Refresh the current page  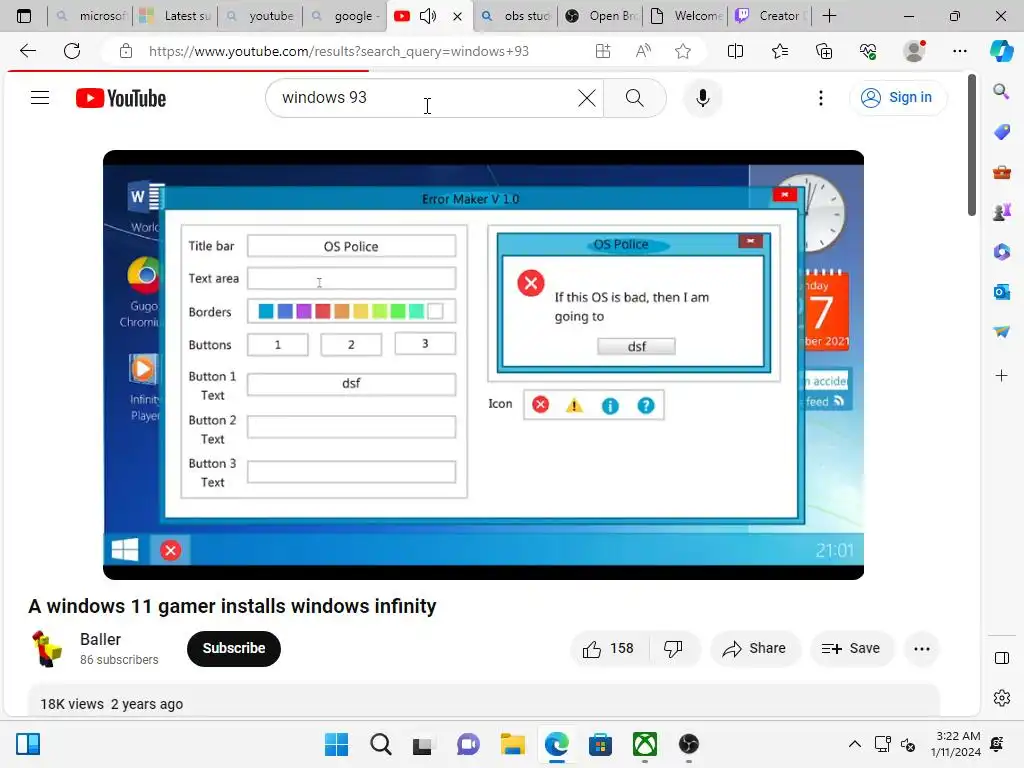(72, 51)
